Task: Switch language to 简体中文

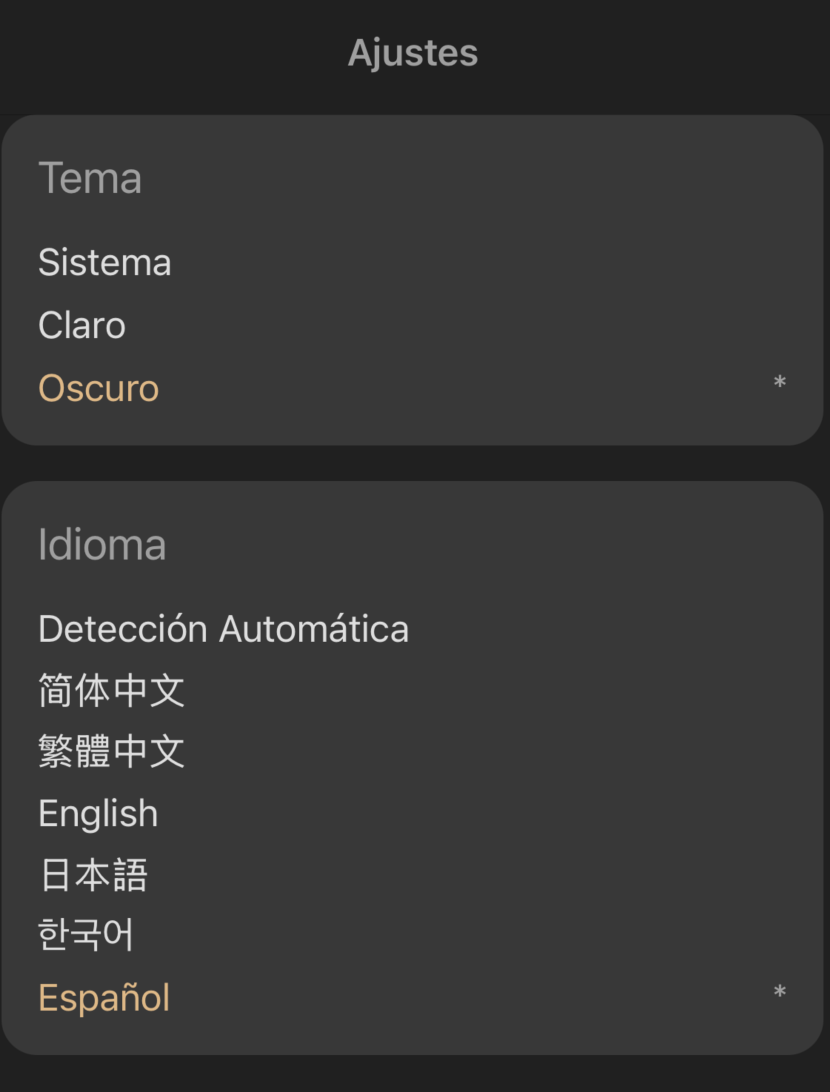Action: 111,691
